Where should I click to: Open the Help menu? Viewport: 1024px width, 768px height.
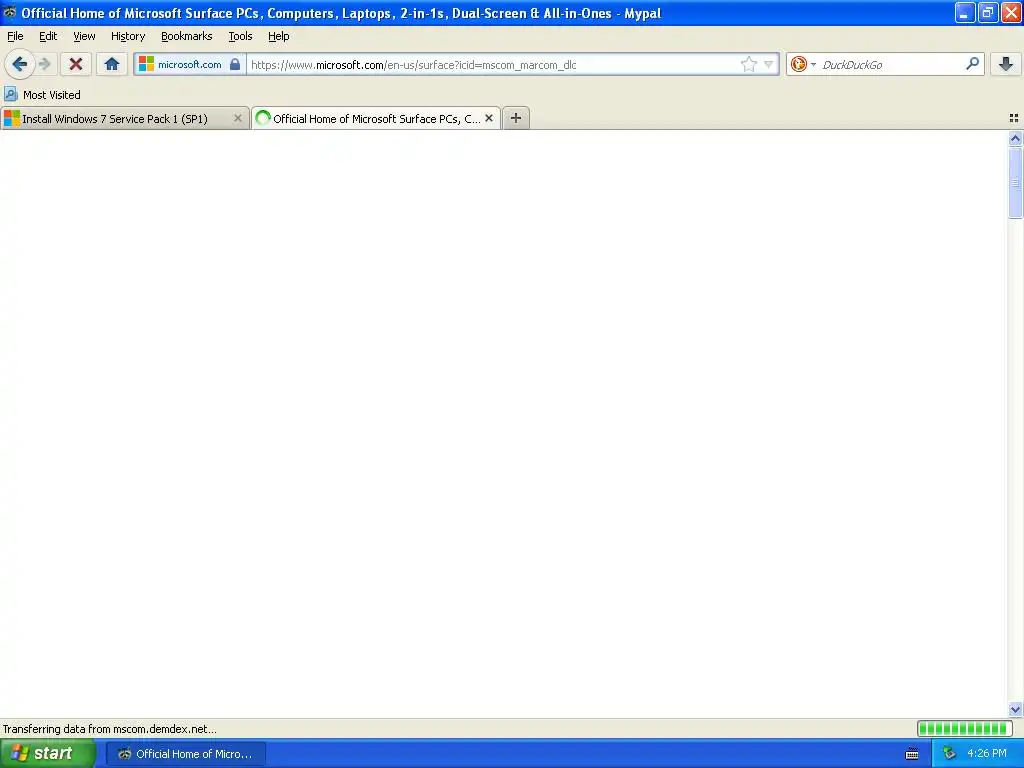coord(279,36)
